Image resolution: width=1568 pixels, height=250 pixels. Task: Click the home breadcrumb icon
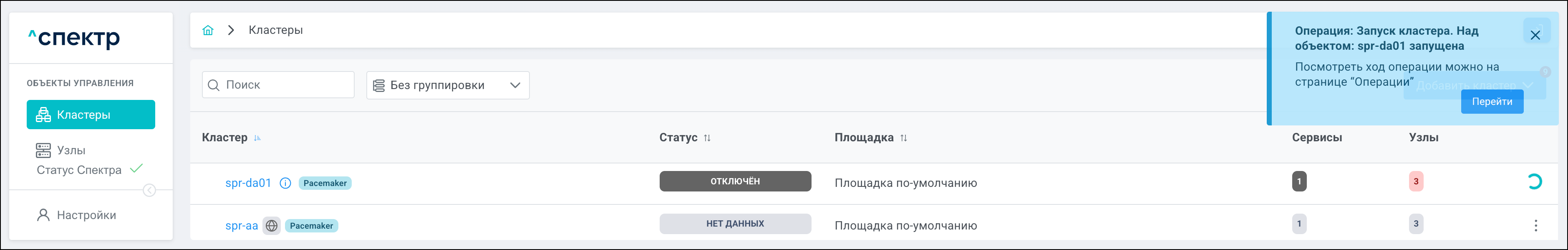click(x=208, y=31)
